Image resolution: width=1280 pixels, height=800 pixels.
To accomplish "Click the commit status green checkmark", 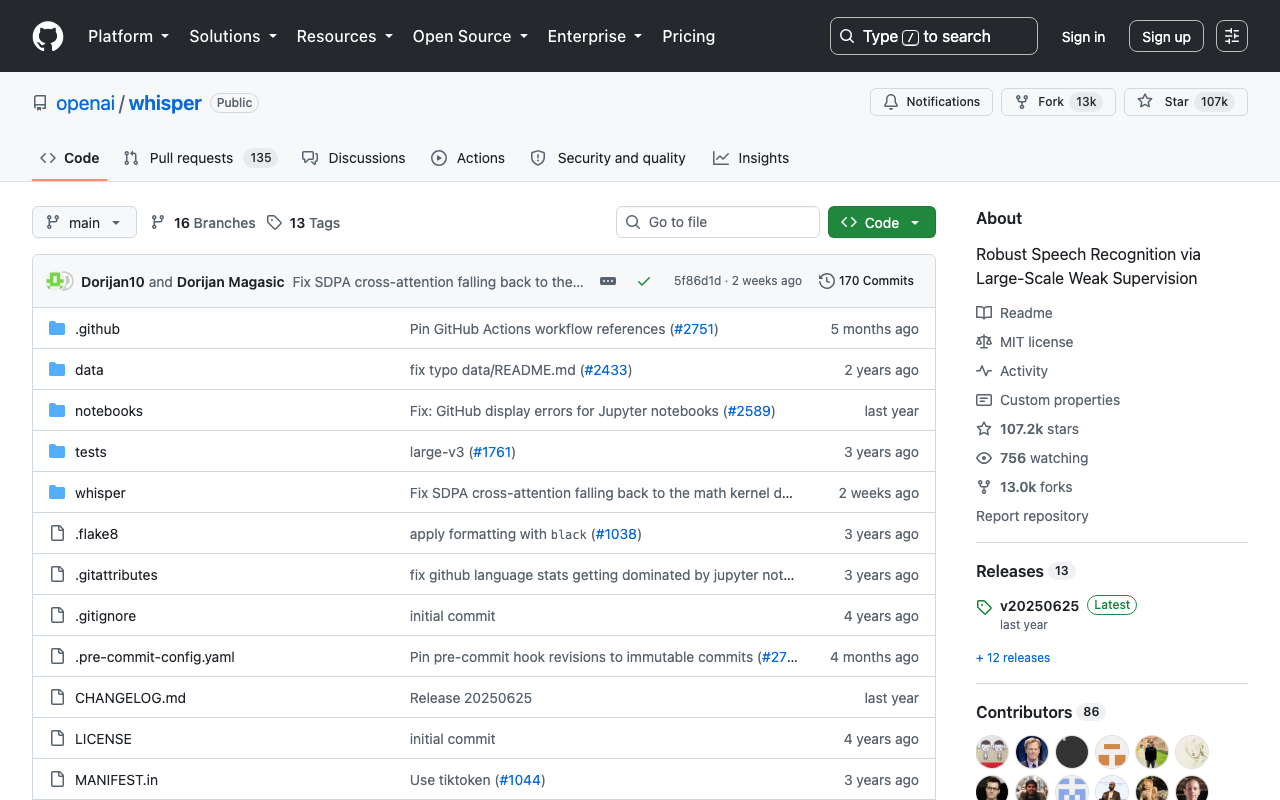I will coord(644,281).
